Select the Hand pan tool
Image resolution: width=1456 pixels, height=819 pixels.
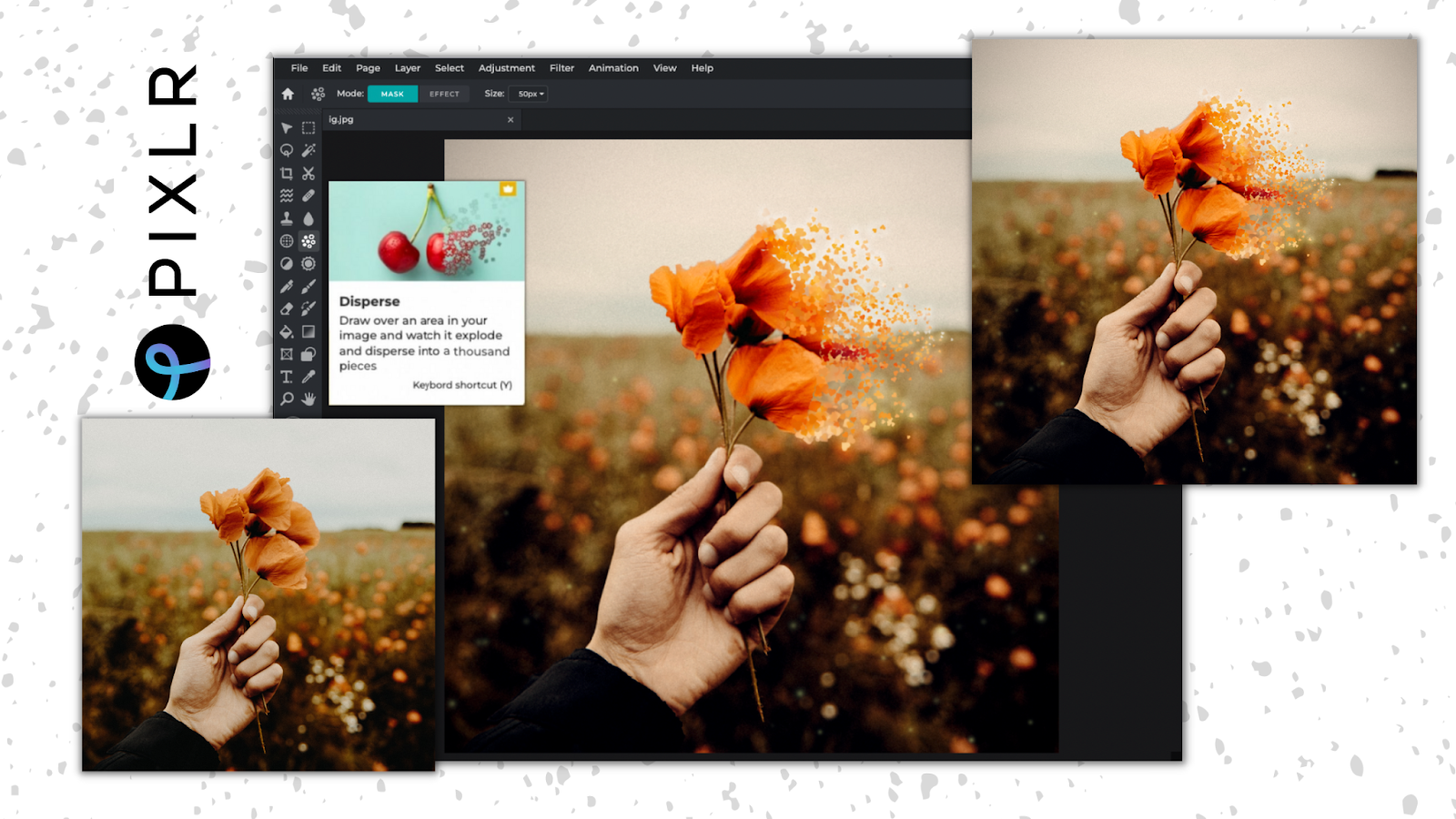click(x=308, y=399)
